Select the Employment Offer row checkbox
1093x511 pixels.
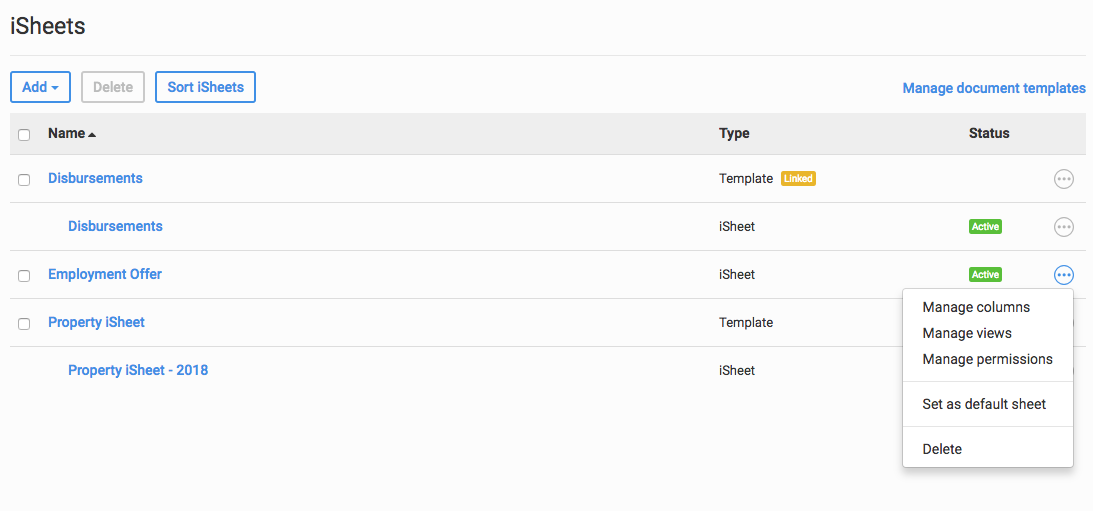24,276
